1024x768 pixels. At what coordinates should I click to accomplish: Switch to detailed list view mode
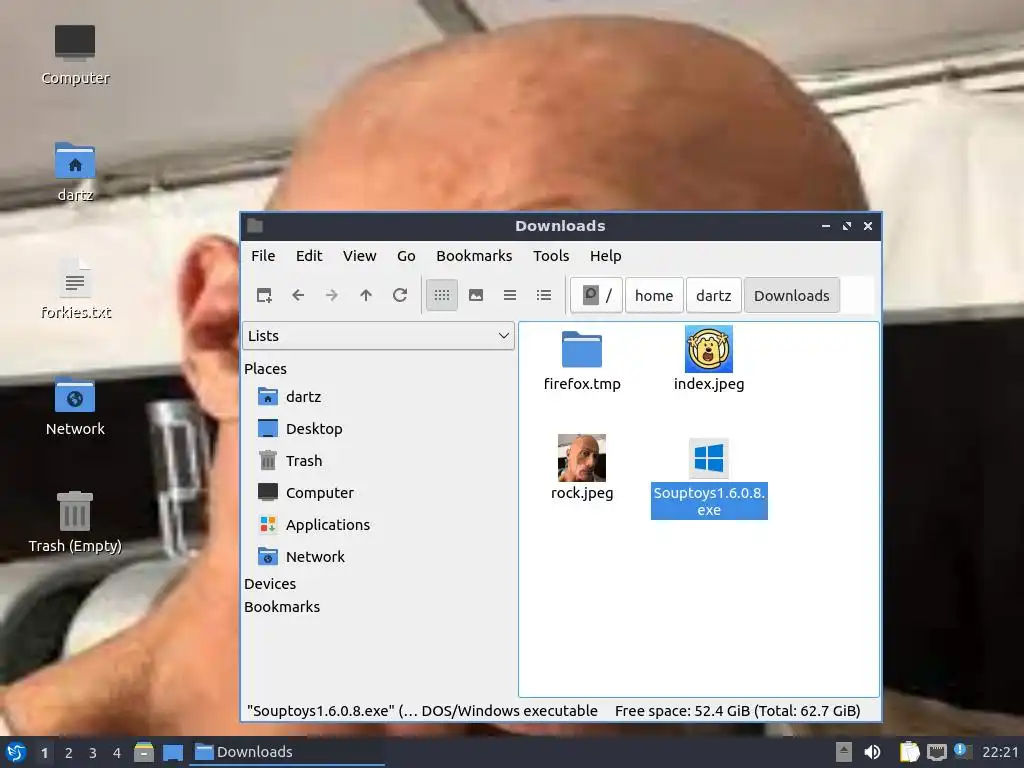click(544, 295)
